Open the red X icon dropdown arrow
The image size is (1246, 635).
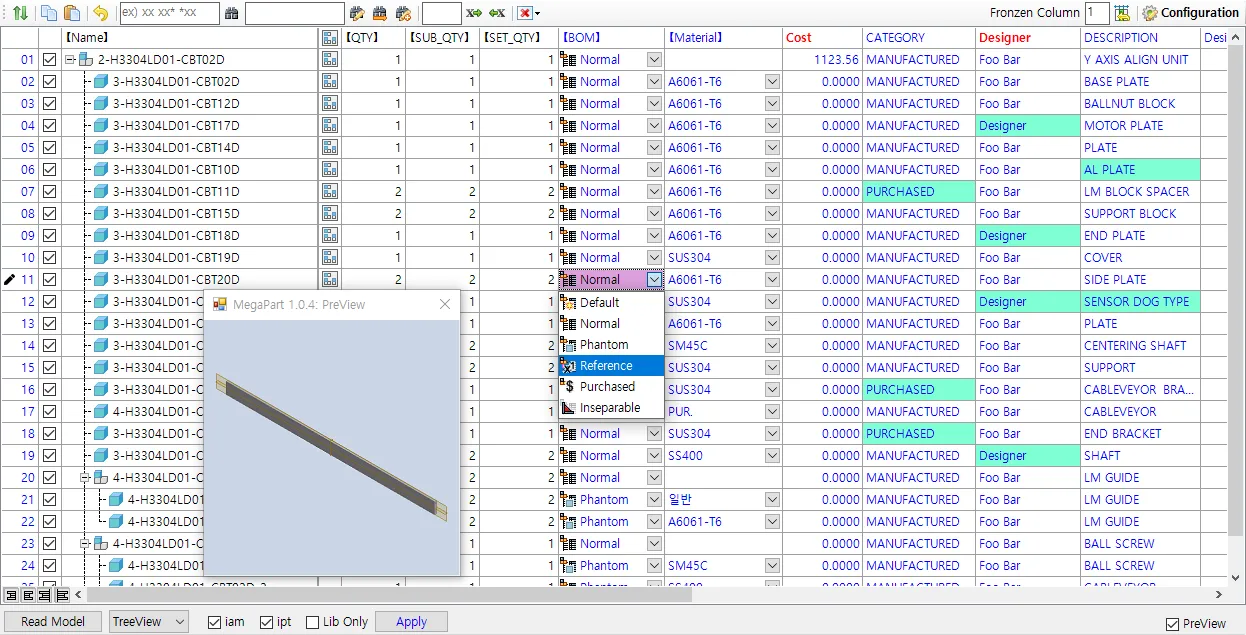point(538,14)
